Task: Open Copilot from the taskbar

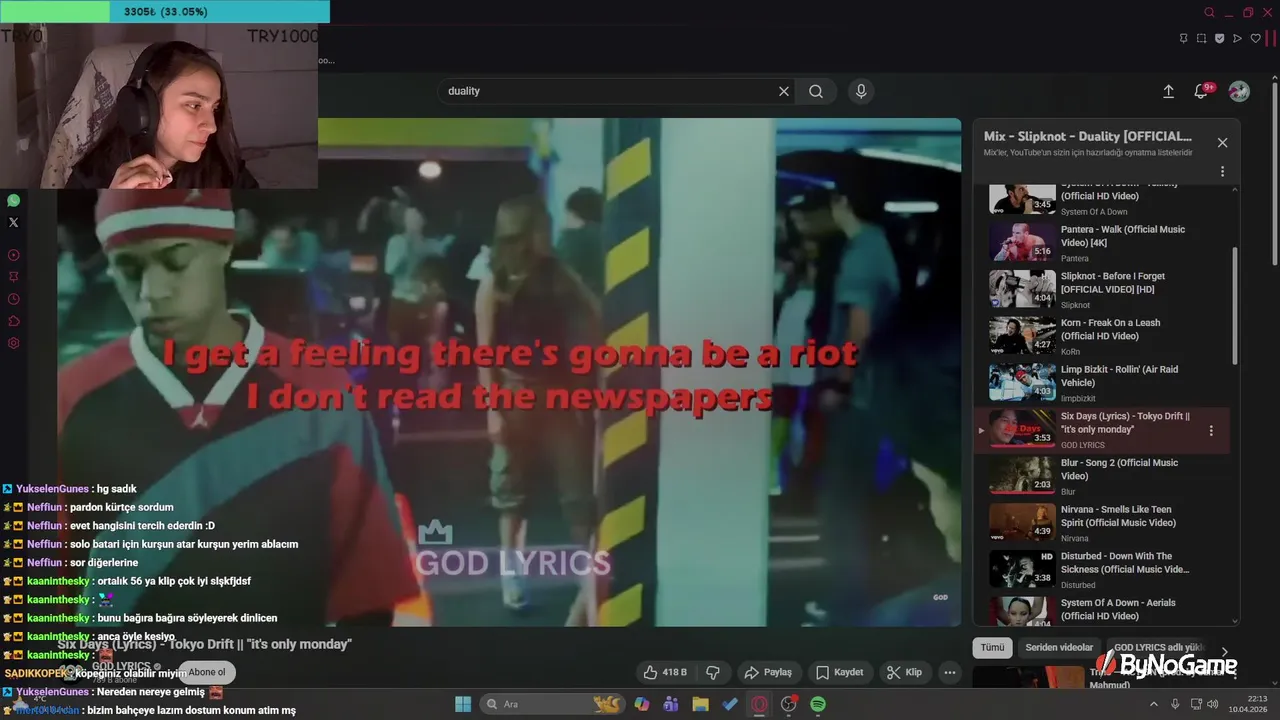Action: coord(642,704)
